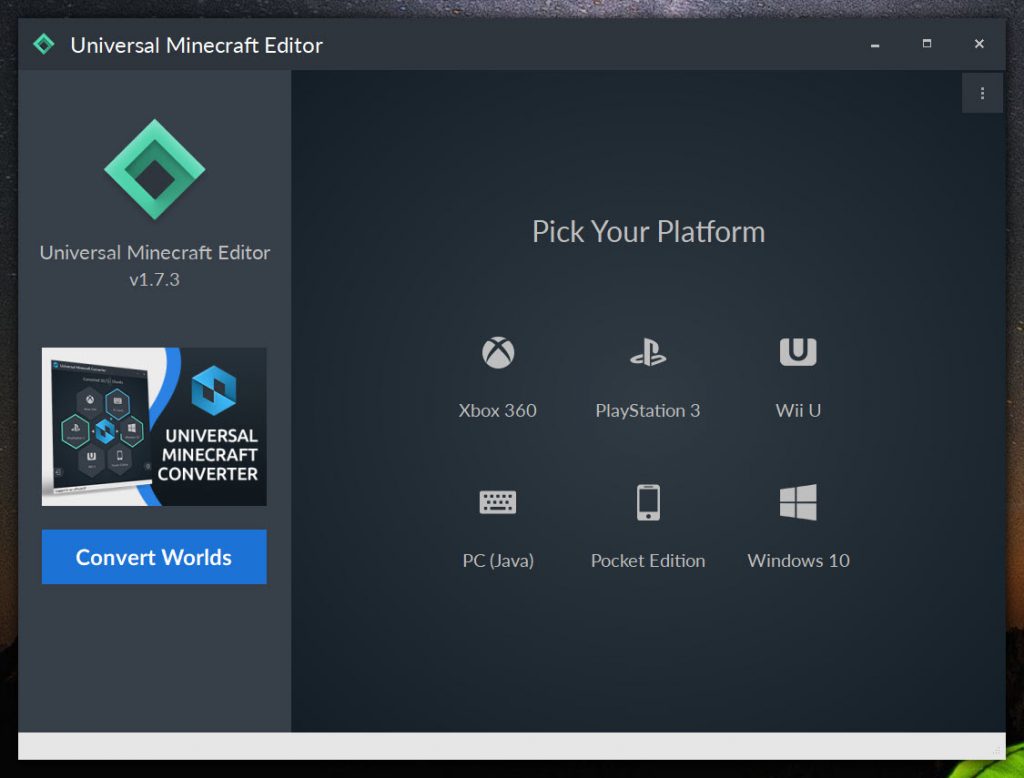This screenshot has height=778, width=1024.
Task: Click the "Wii U" label
Action: click(x=798, y=411)
